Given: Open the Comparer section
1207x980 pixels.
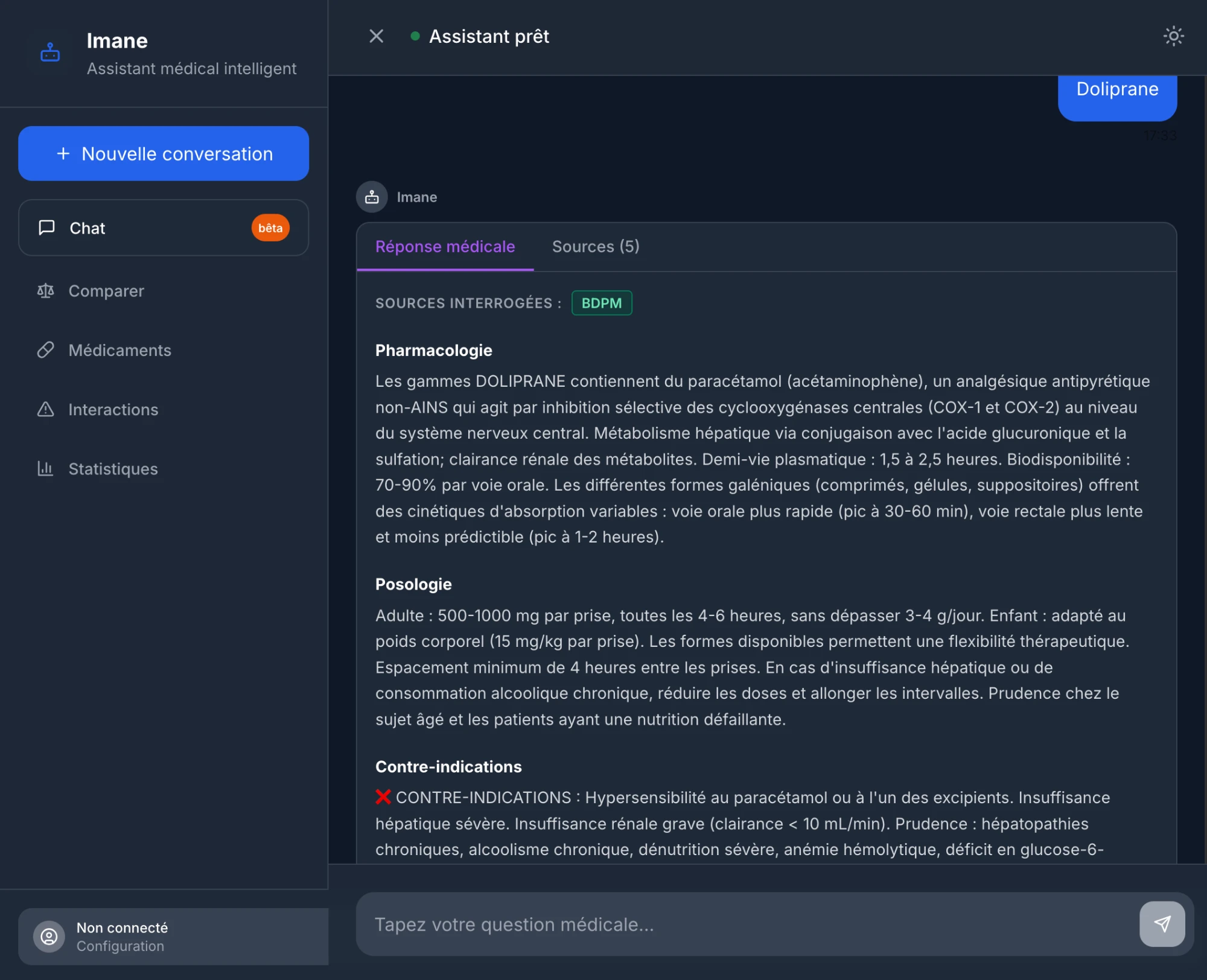Looking at the screenshot, I should click(x=164, y=291).
